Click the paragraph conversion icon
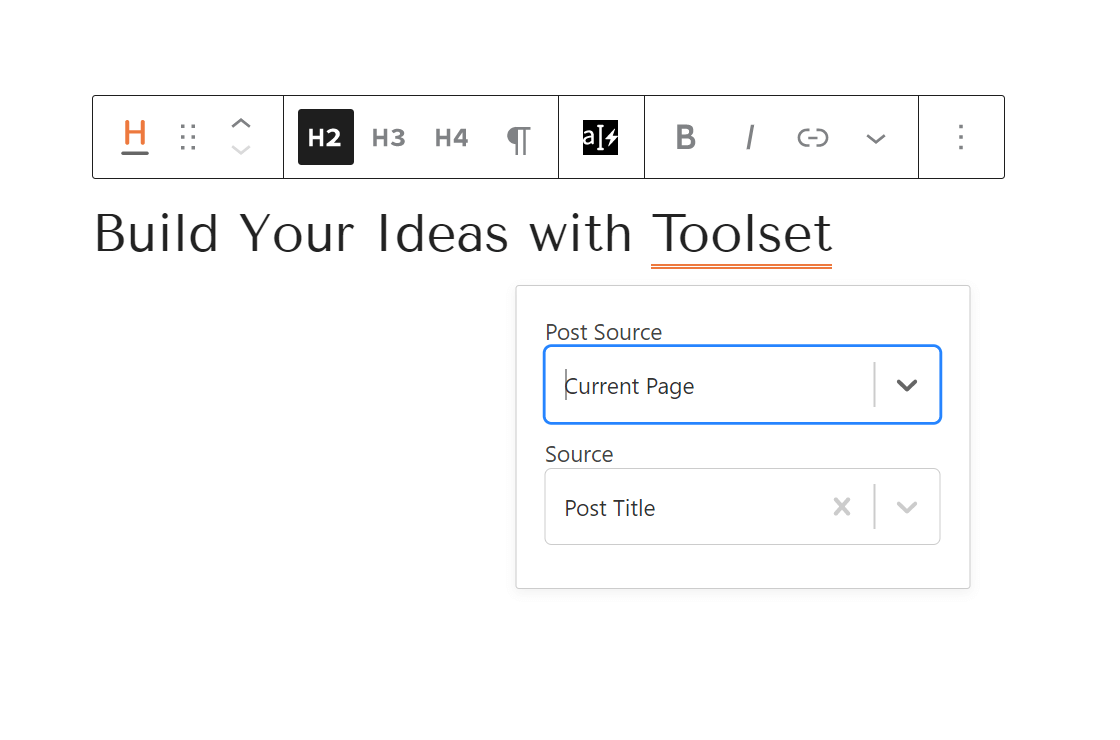1120x740 pixels. (518, 137)
